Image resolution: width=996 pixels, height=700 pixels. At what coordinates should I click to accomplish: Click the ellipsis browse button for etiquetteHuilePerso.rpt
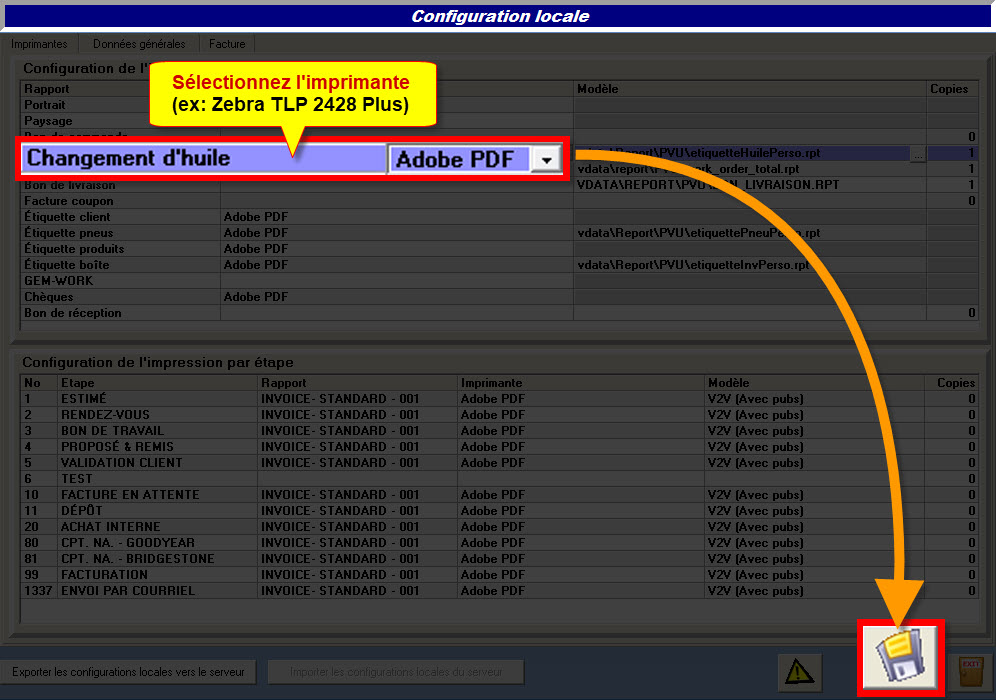coord(917,154)
